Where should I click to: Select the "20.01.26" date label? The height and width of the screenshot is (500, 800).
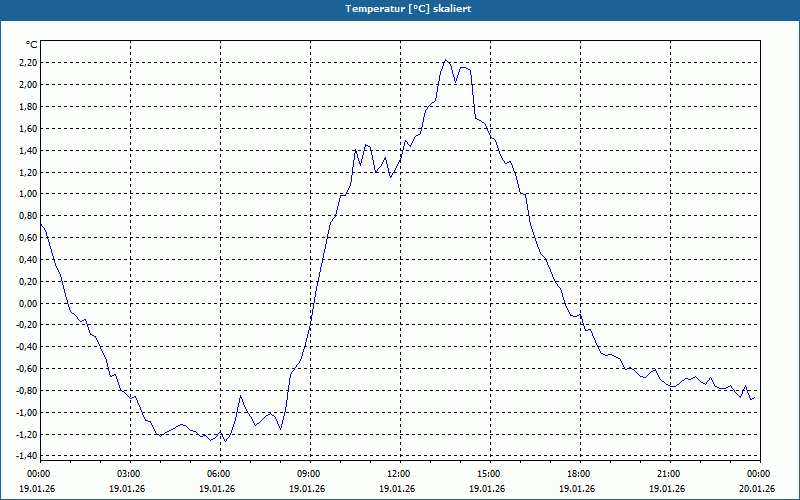pyautogui.click(x=757, y=489)
